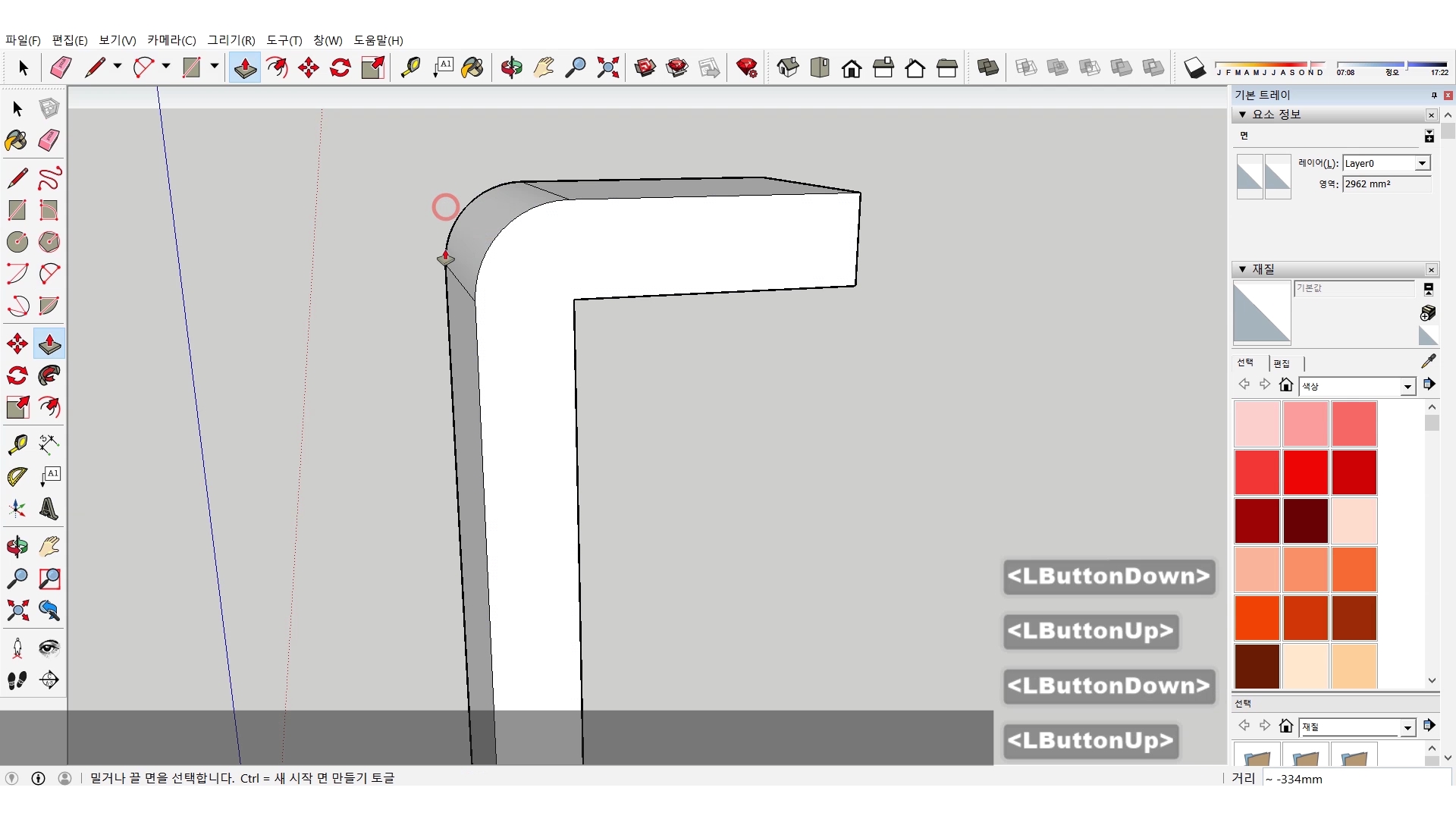1456x819 pixels.
Task: Click the materials home button
Action: [1285, 384]
